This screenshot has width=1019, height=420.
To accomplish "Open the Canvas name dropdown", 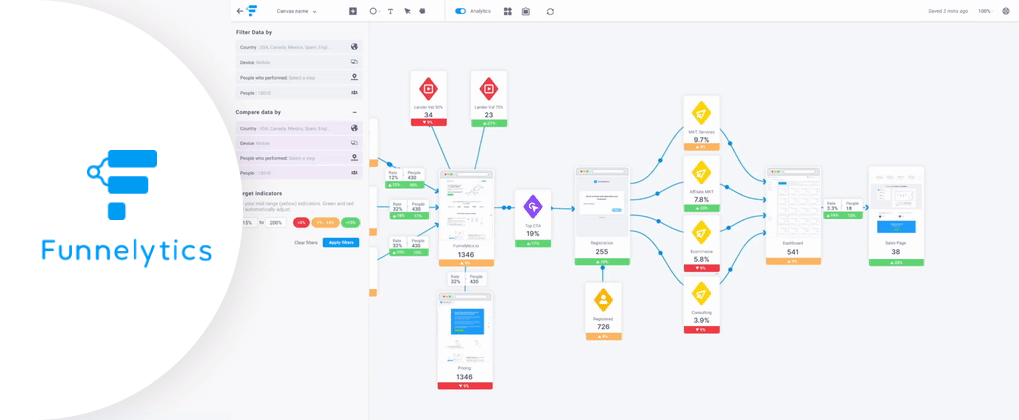I will click(296, 11).
